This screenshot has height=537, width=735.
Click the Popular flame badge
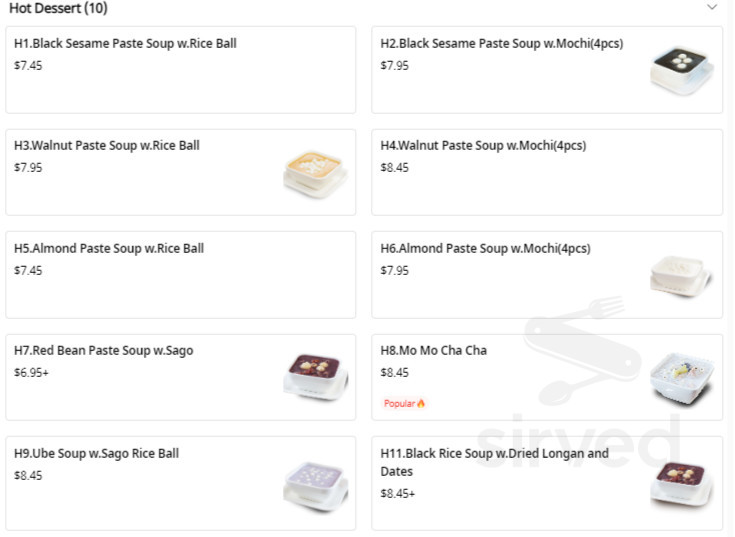tap(405, 404)
